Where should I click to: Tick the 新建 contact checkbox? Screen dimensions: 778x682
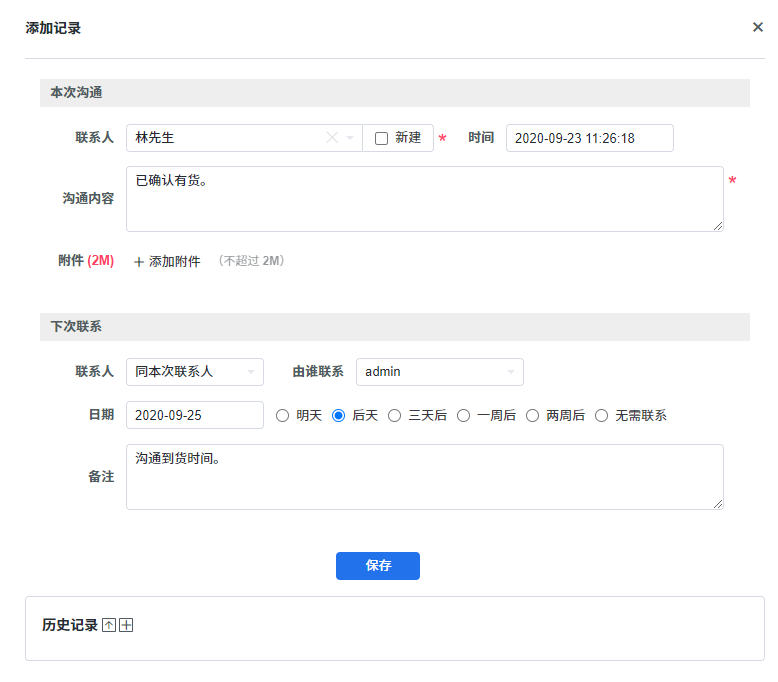point(381,138)
